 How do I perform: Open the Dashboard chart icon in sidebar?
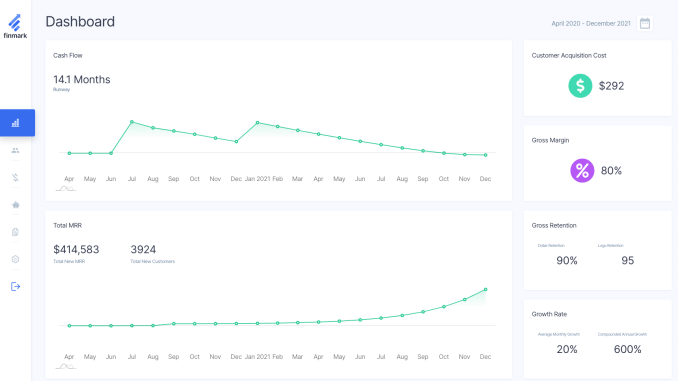16,123
